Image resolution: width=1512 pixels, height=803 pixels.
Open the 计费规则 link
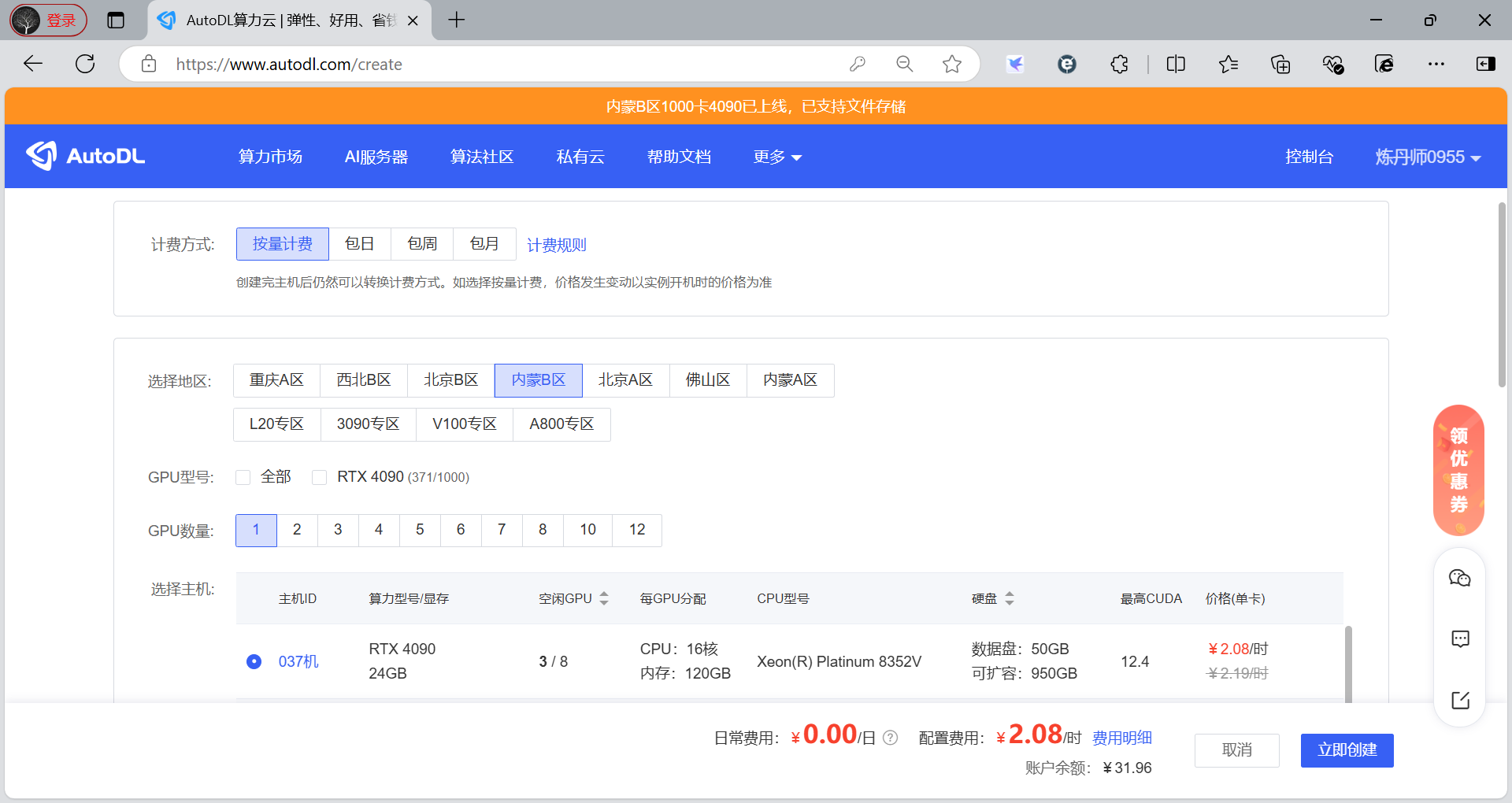[557, 245]
